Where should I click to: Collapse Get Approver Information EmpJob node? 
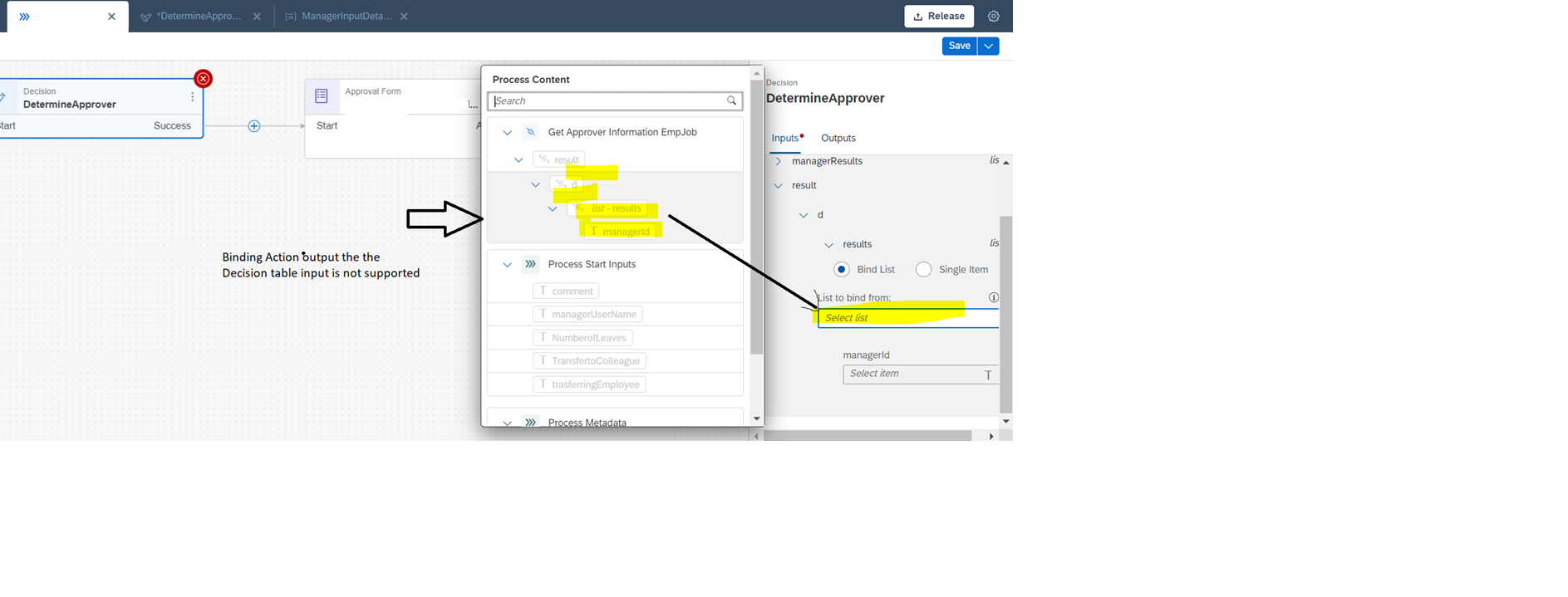click(x=507, y=133)
